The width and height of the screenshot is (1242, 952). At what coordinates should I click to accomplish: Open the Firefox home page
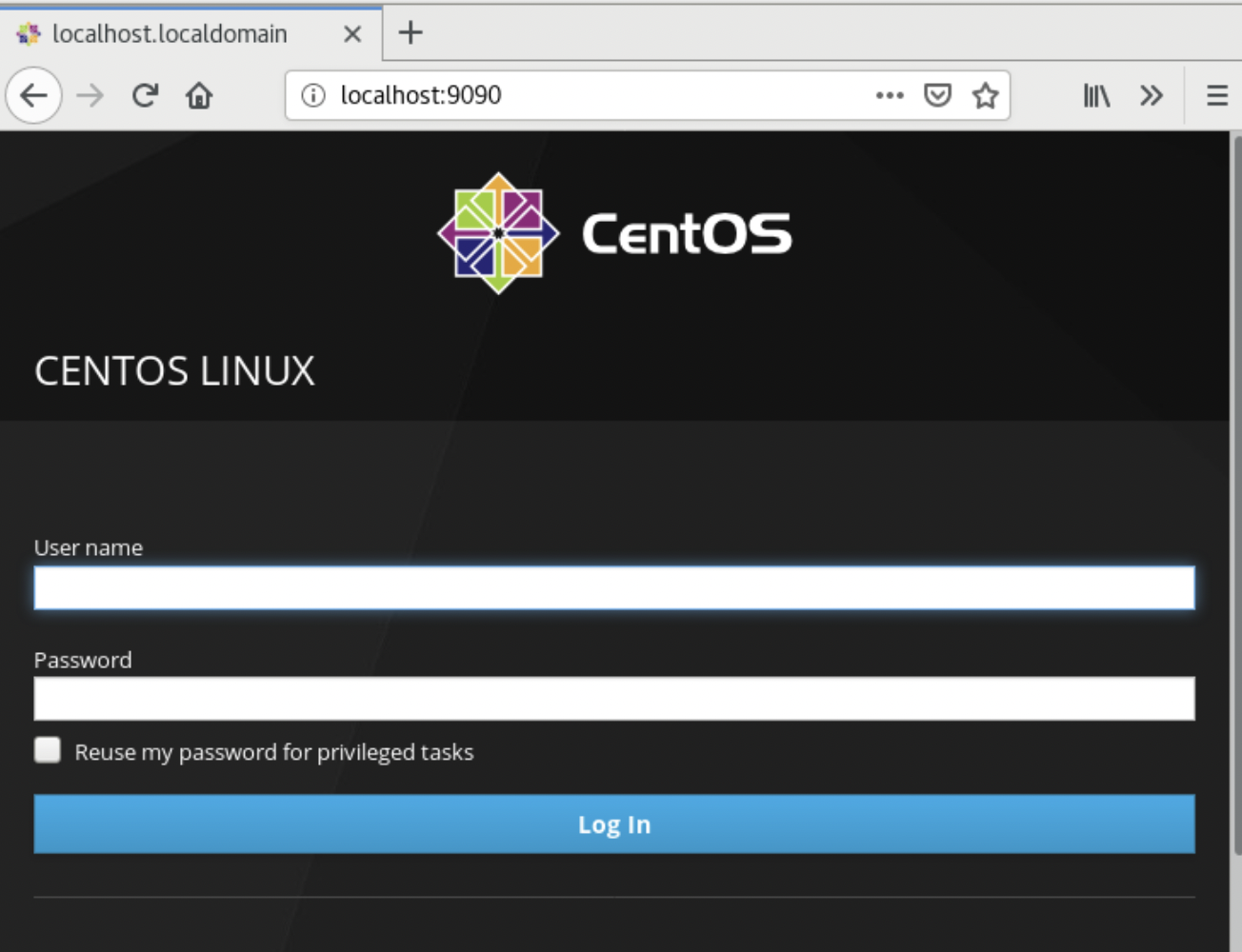pyautogui.click(x=198, y=95)
